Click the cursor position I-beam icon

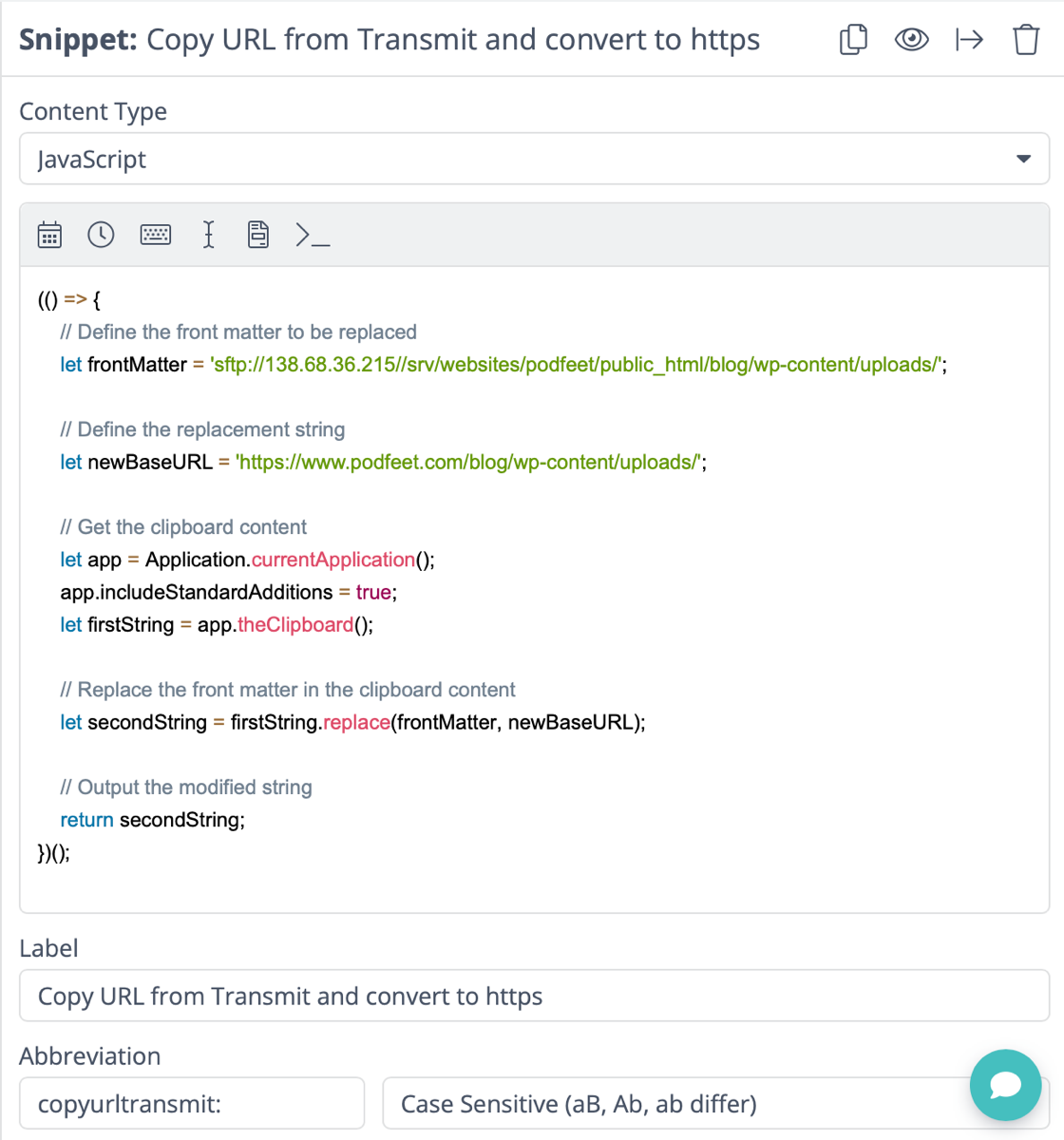[208, 235]
